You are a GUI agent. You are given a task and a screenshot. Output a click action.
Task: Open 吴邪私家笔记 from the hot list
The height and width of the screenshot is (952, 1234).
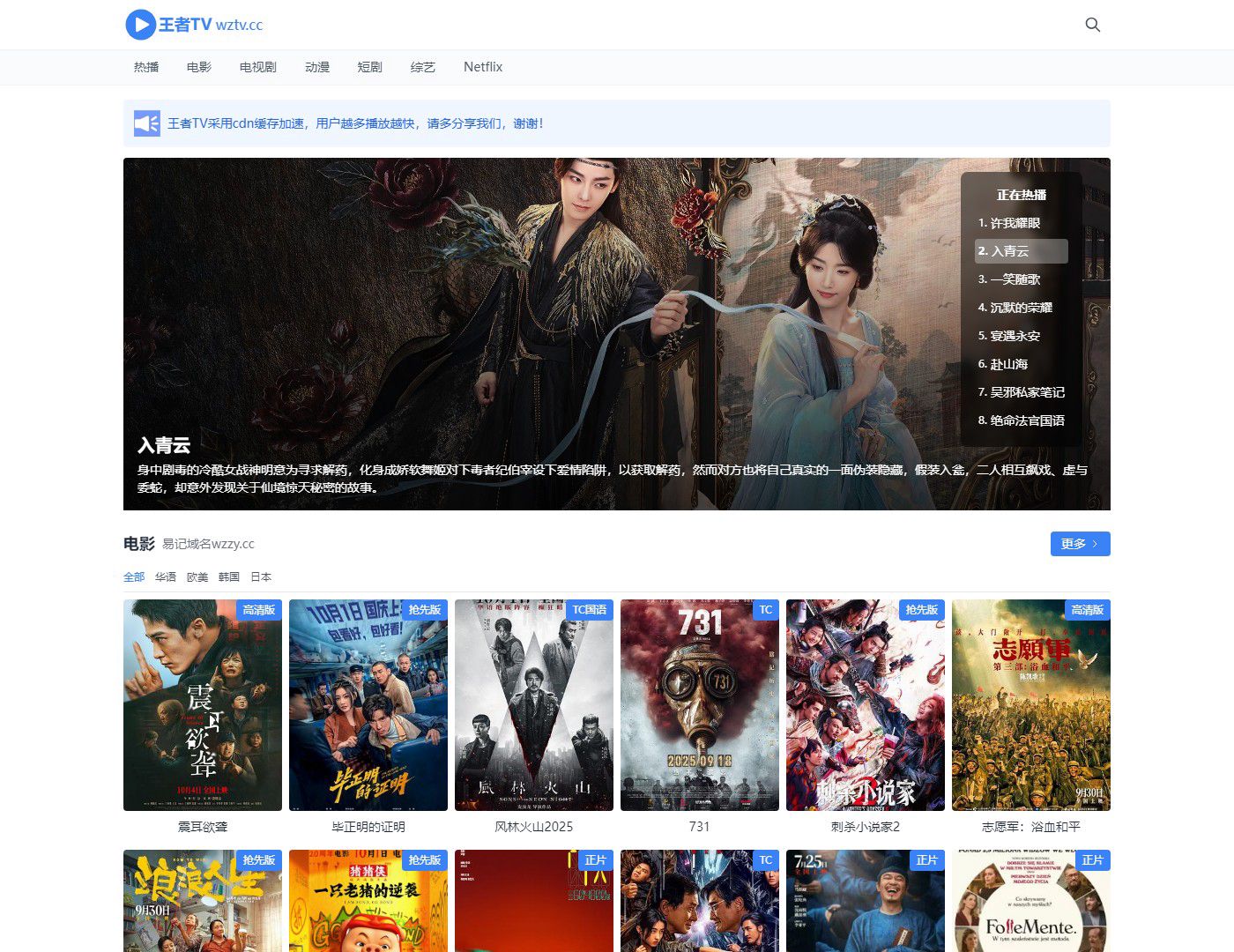1021,392
